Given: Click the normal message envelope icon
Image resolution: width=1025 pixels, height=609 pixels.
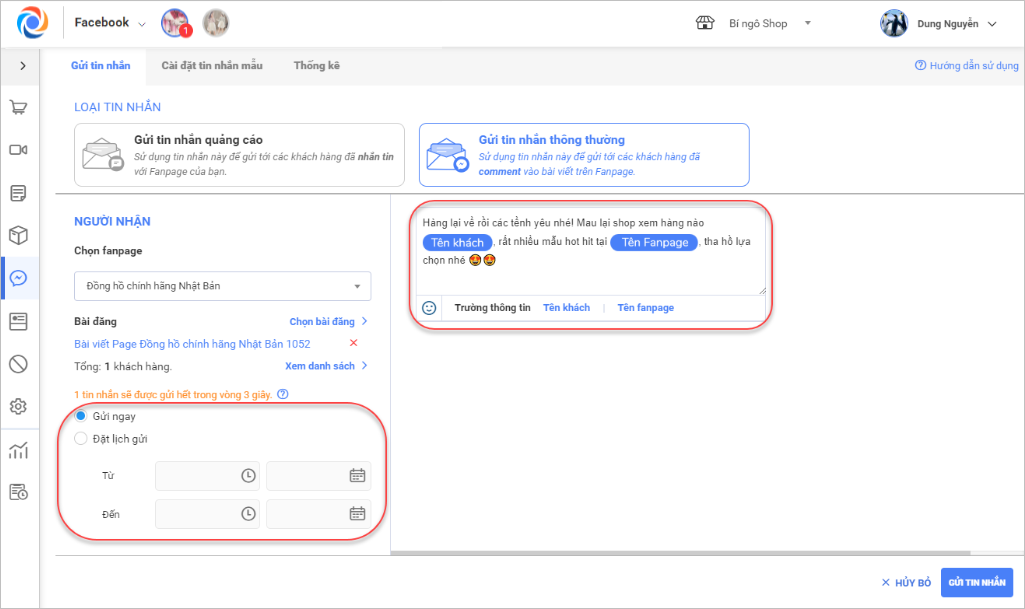Looking at the screenshot, I should pos(448,155).
